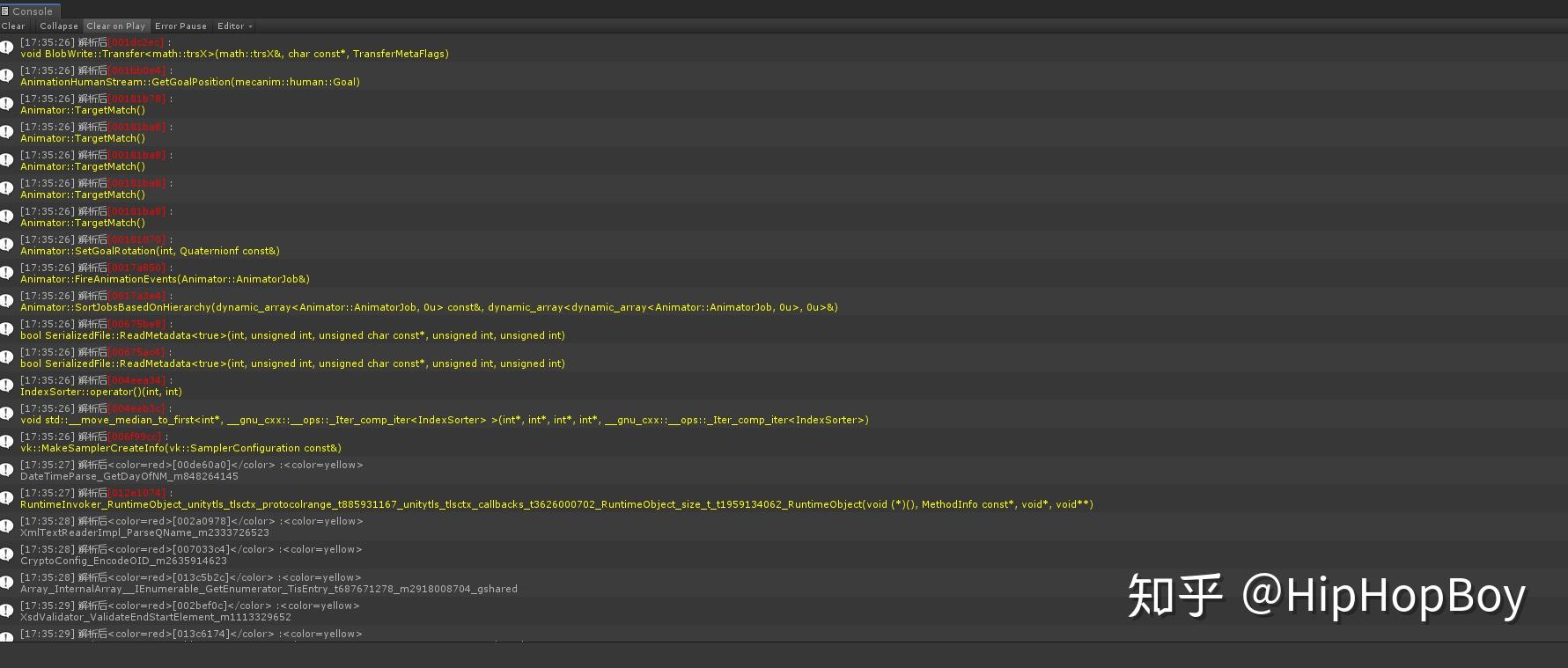Select the XmlTextReaderImpl_ParseQName log entry
This screenshot has height=668, width=1568.
144,532
